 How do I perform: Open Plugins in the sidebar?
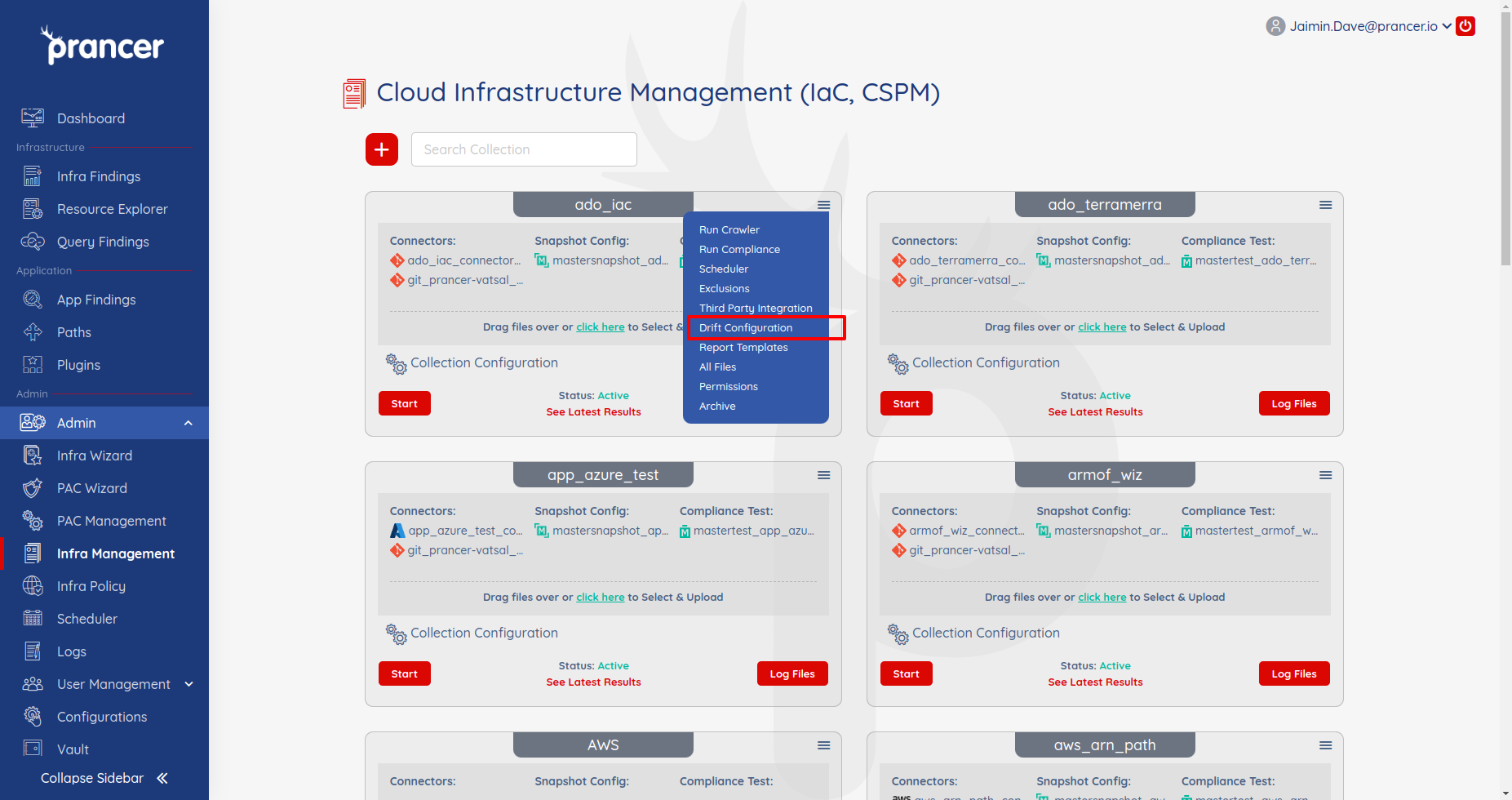78,365
